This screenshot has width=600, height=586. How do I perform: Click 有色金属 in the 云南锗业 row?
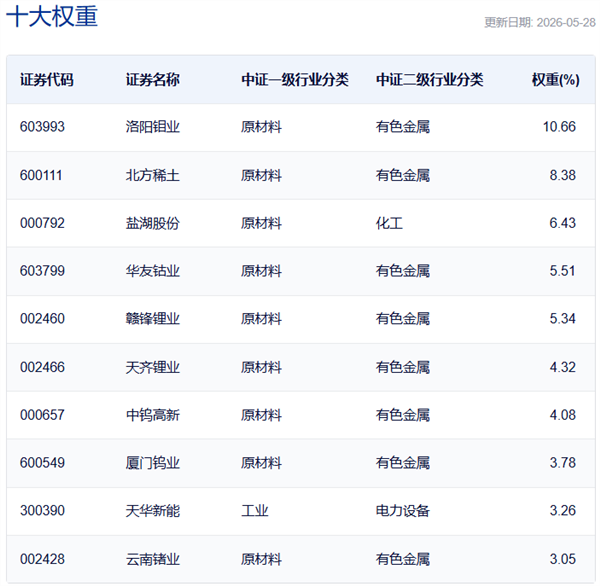coord(403,559)
